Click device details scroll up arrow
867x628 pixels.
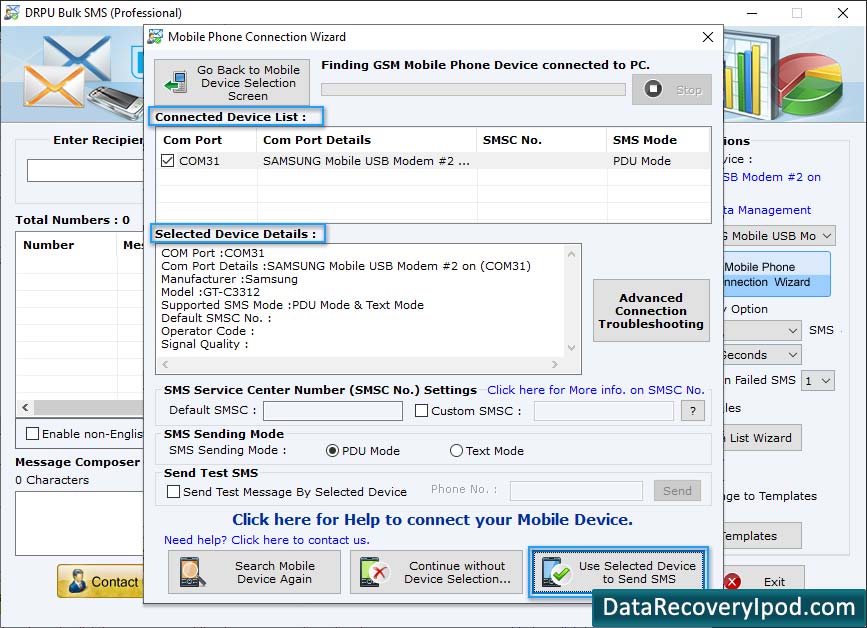(x=572, y=254)
